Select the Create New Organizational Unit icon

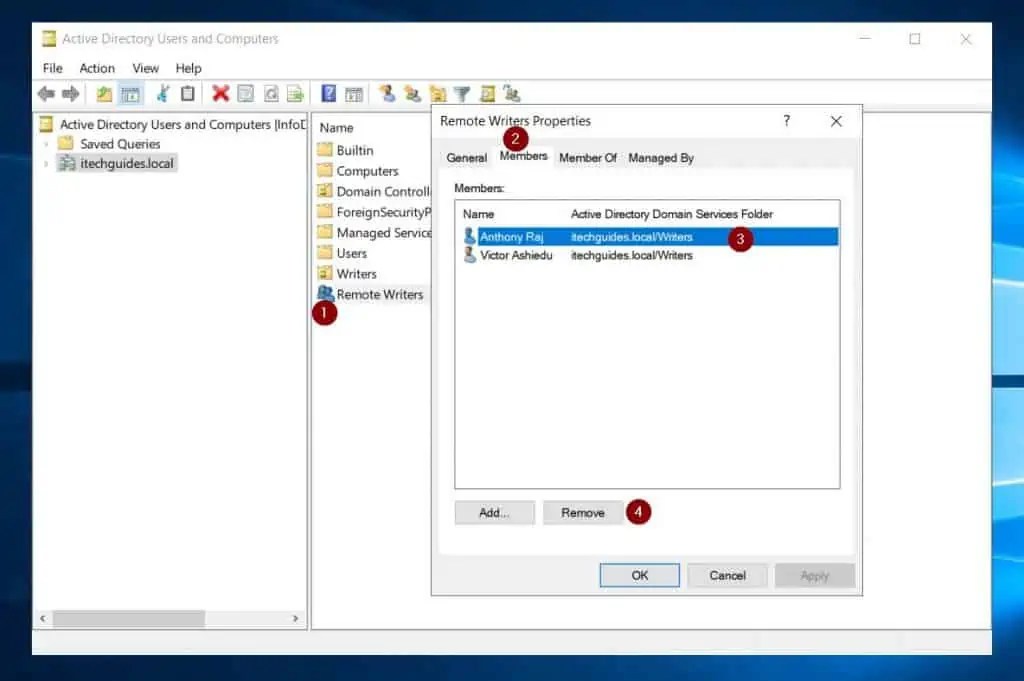437,93
